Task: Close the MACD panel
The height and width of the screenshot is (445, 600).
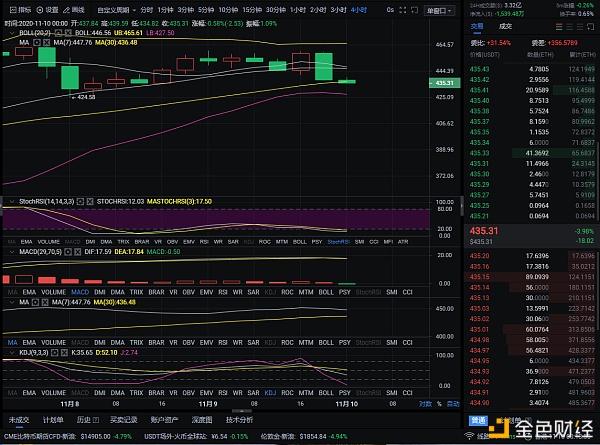Action: 78,252
